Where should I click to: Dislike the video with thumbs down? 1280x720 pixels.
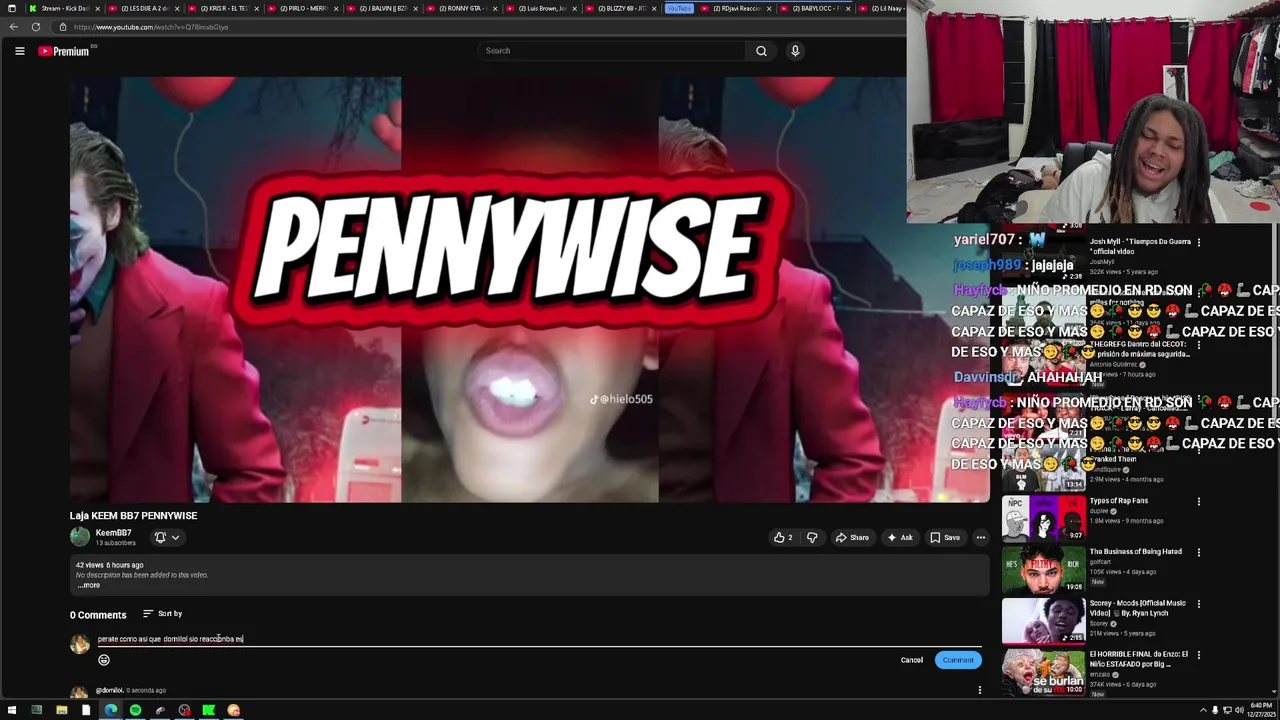[812, 537]
